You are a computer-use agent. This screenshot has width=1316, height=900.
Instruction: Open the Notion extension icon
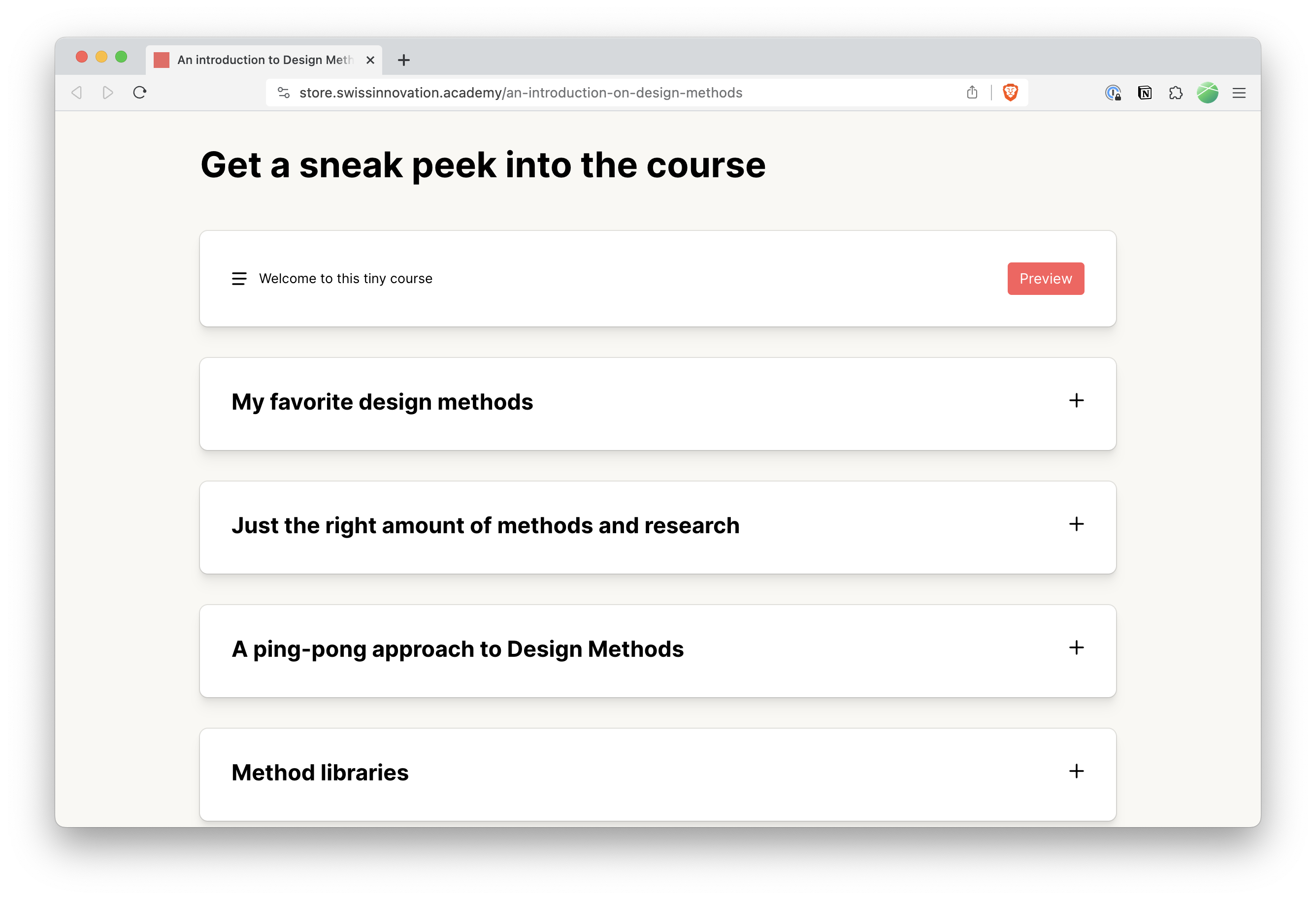(1145, 93)
